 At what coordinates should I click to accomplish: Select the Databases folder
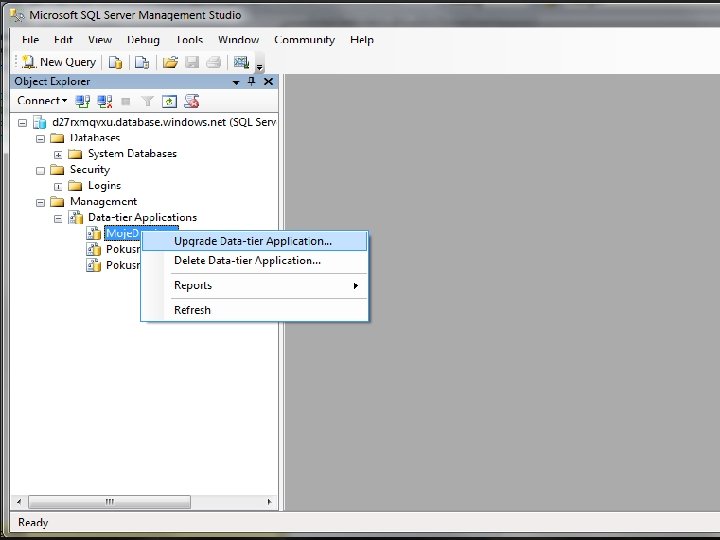(x=95, y=138)
